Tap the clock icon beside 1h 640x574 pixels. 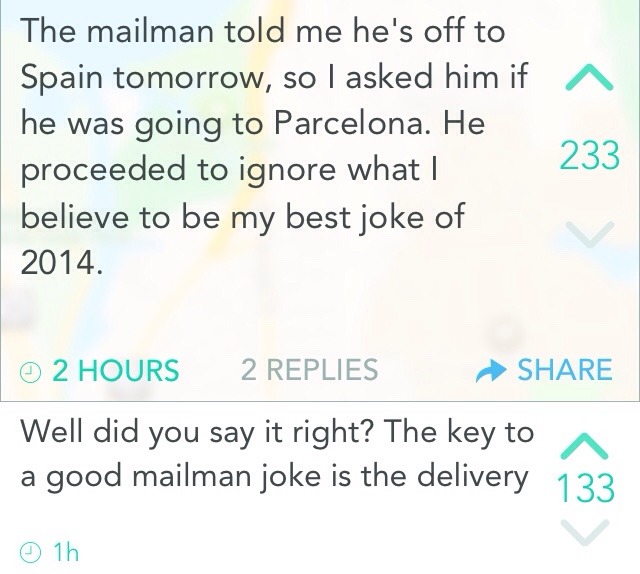point(31,549)
